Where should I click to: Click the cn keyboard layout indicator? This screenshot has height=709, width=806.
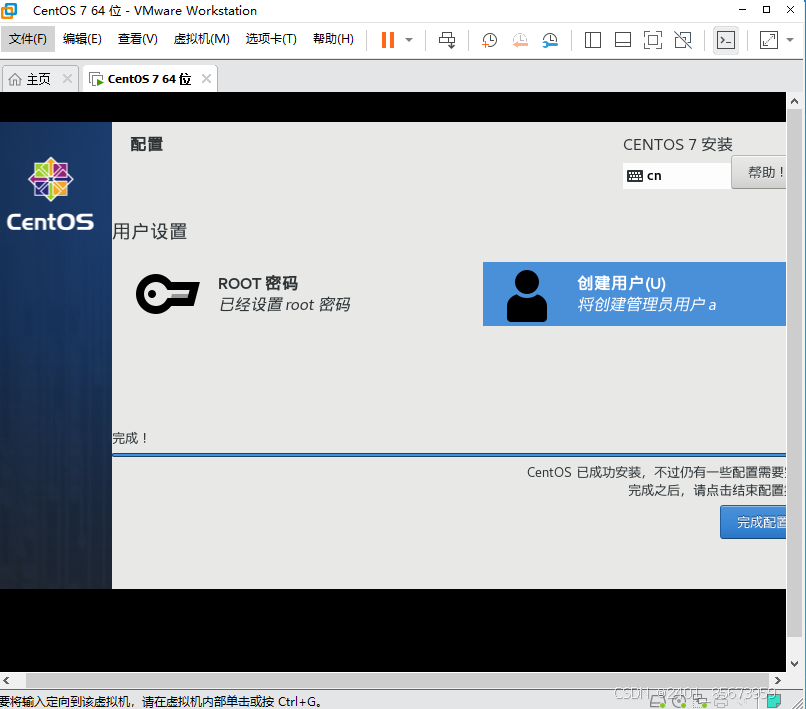pos(676,176)
